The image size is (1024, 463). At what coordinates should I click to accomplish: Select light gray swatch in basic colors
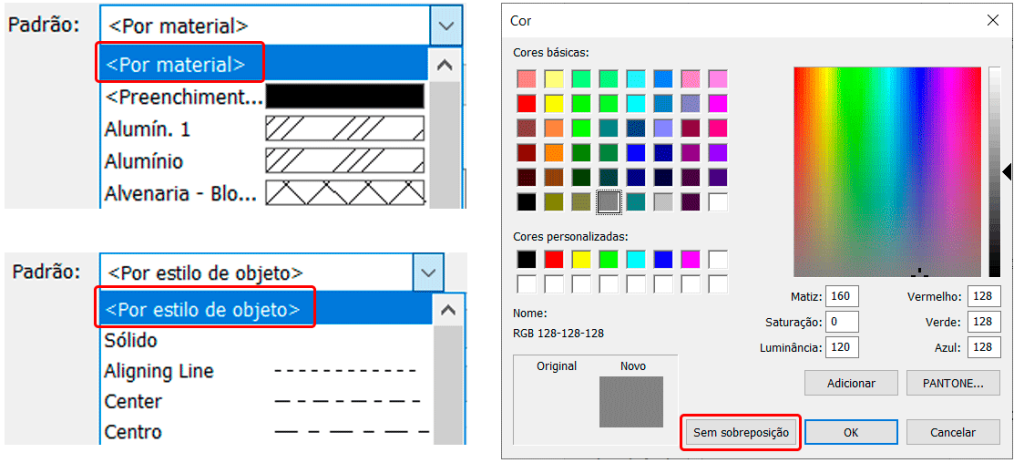pyautogui.click(x=663, y=202)
